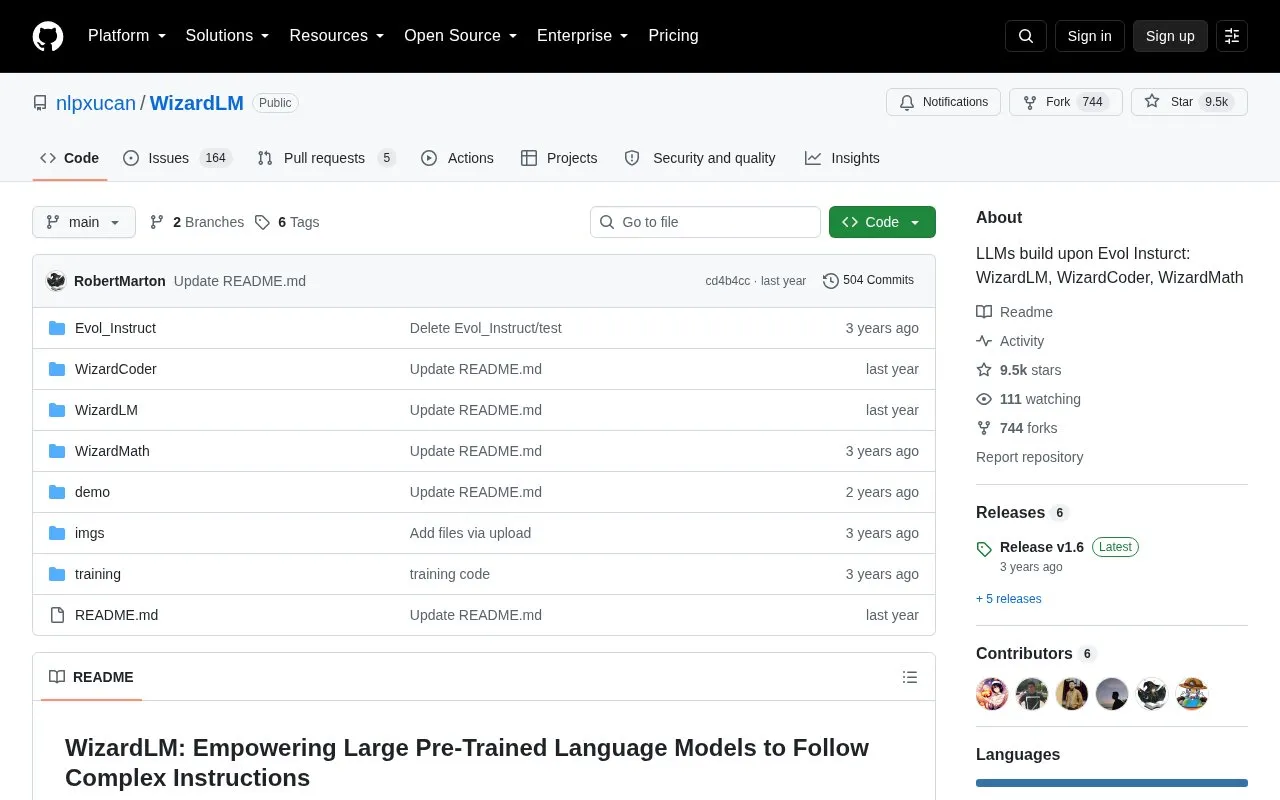
Task: Open the main branch selector dropdown
Action: 84,222
